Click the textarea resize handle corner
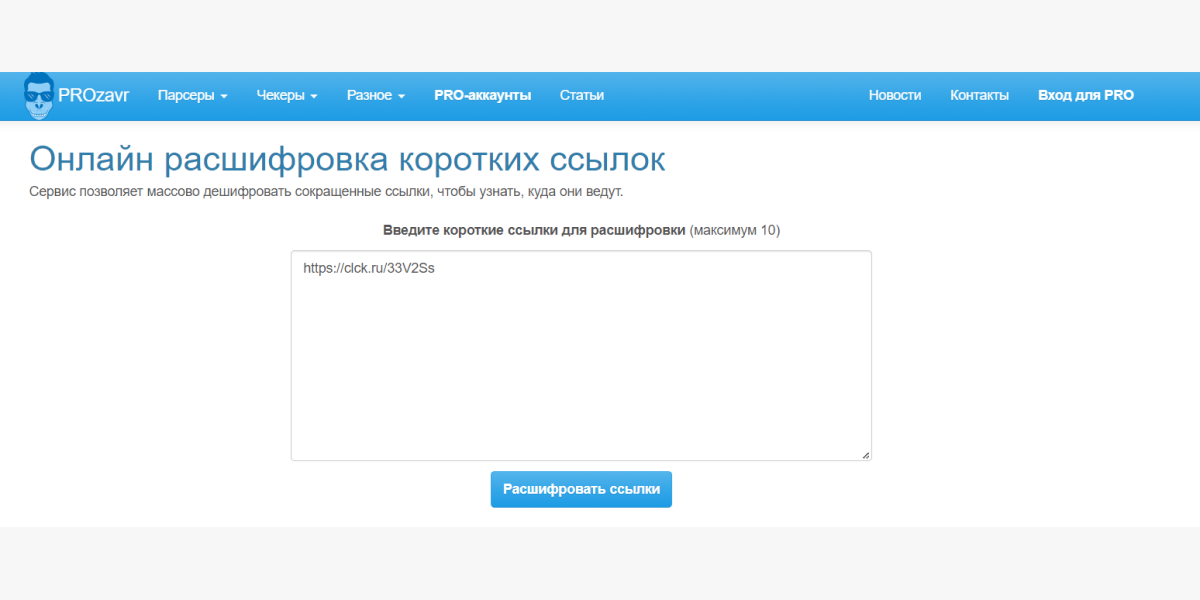 click(865, 454)
